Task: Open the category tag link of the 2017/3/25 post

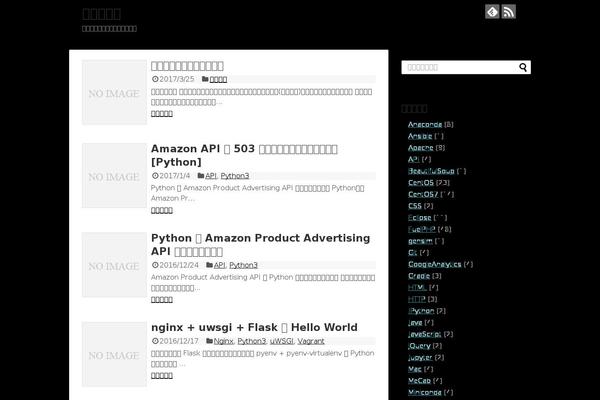Action: pyautogui.click(x=218, y=79)
